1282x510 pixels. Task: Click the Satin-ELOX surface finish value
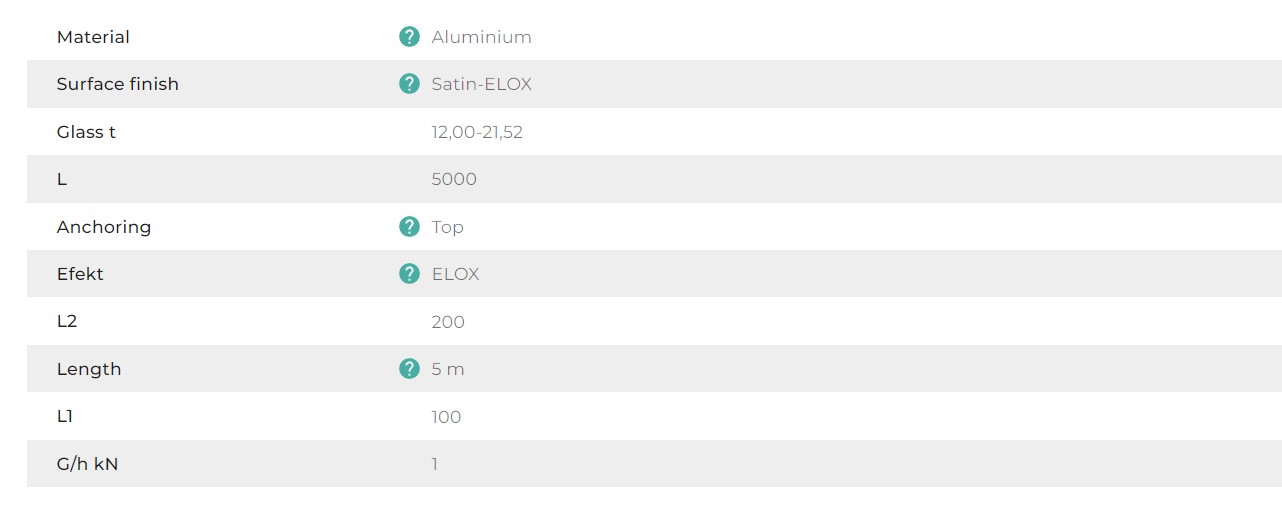coord(482,84)
